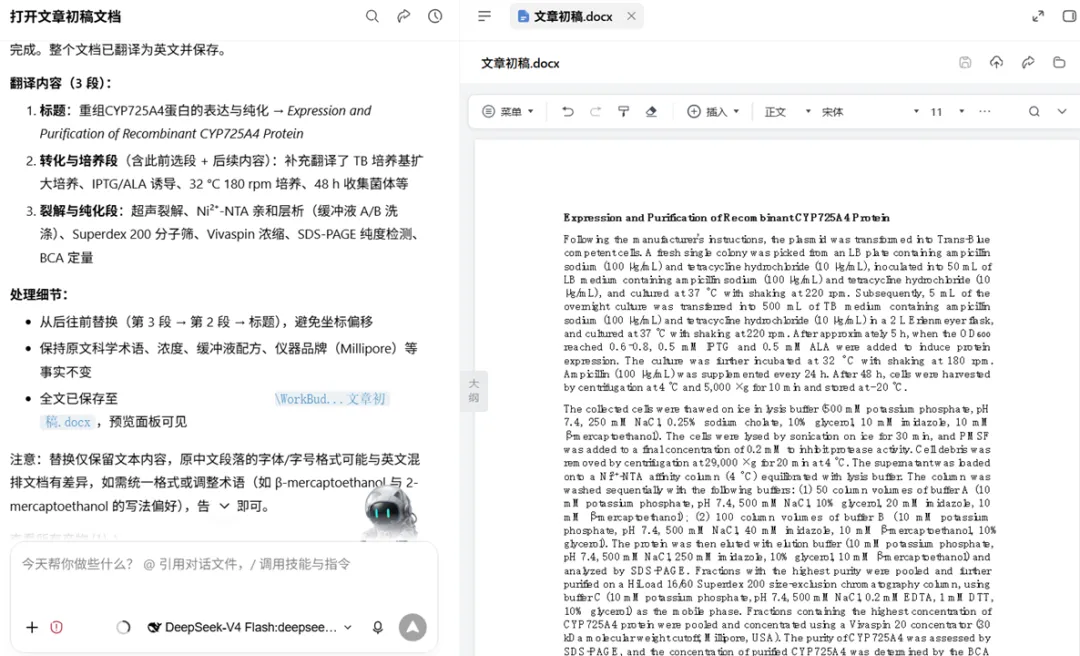Close the 文章初稿.docx tab
The height and width of the screenshot is (656, 1080).
[631, 16]
